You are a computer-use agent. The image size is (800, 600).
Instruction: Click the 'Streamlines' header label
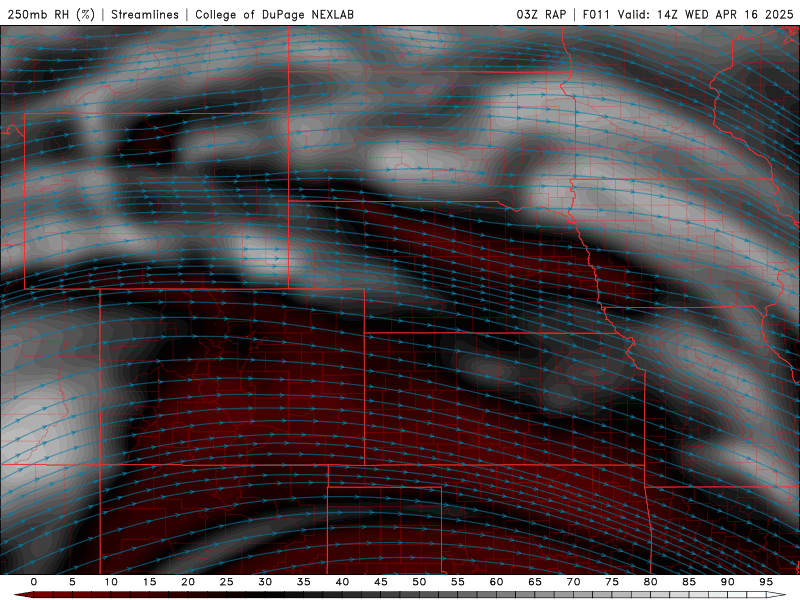click(145, 14)
